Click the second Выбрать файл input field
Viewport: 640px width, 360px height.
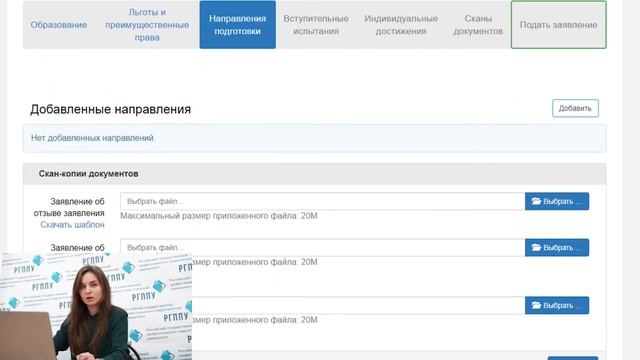[x=322, y=248]
